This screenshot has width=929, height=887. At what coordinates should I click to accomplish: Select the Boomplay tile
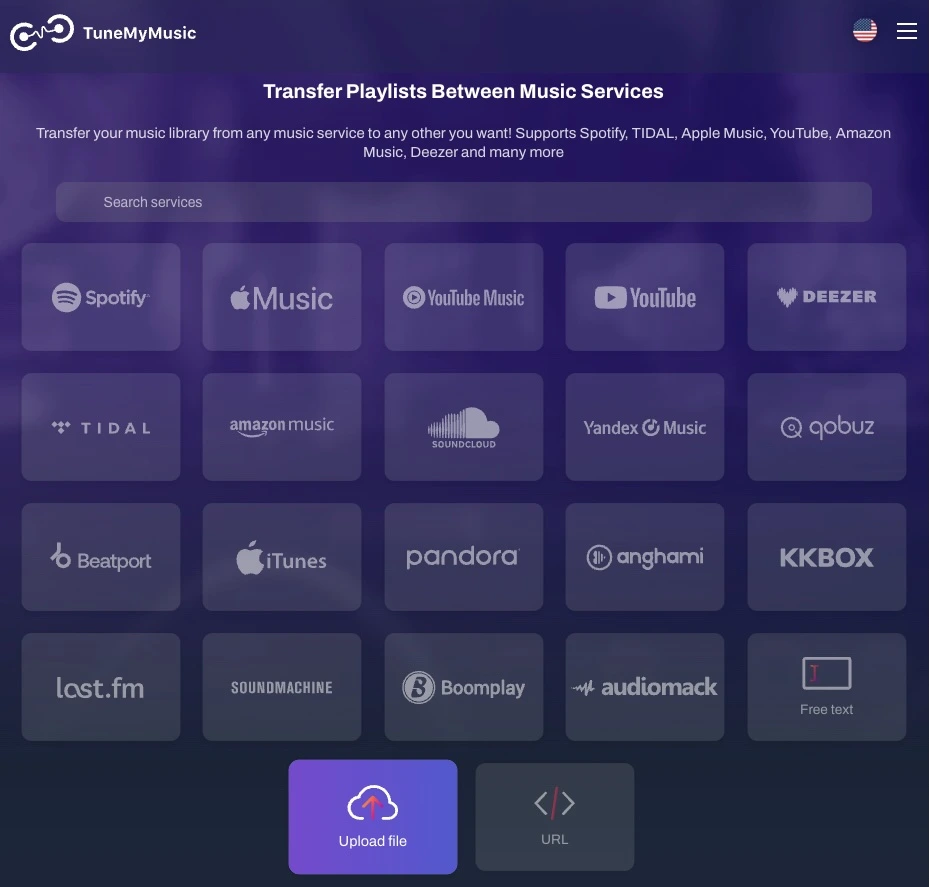coord(464,687)
